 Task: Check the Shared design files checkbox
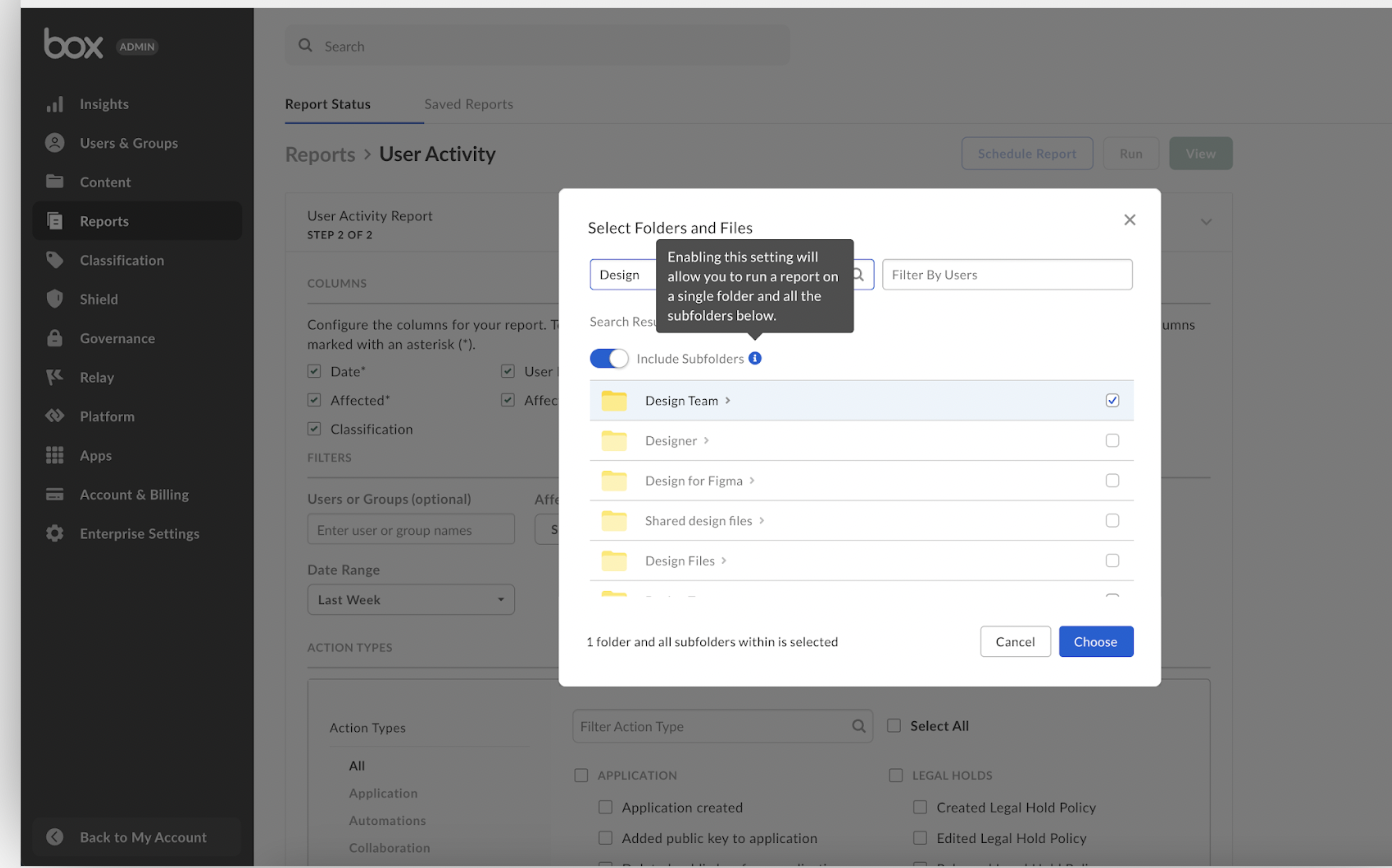click(1112, 521)
